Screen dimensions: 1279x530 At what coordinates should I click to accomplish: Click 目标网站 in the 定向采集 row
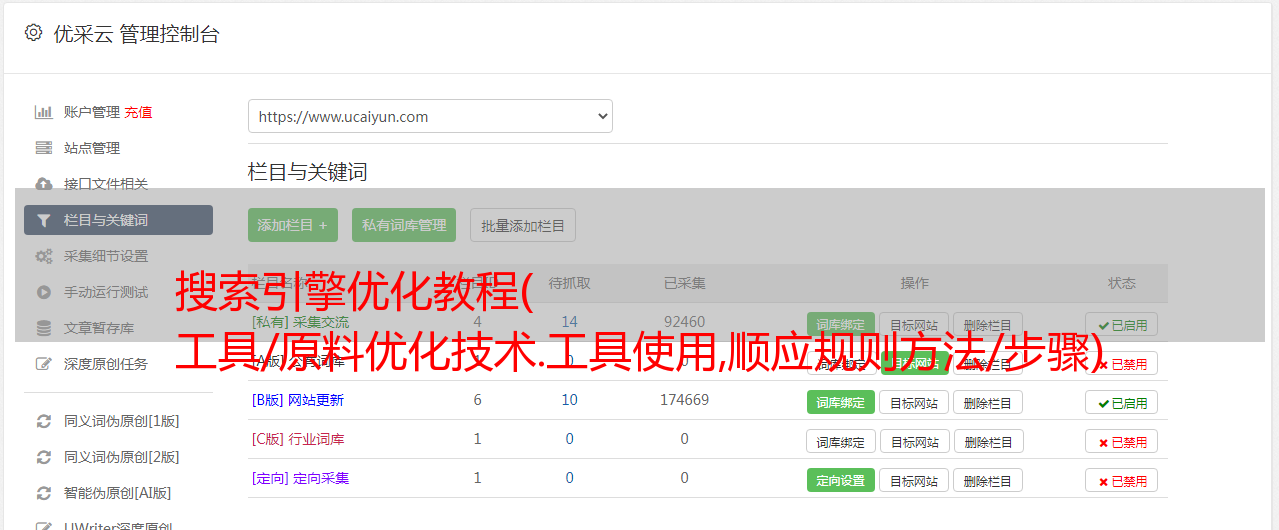click(915, 480)
